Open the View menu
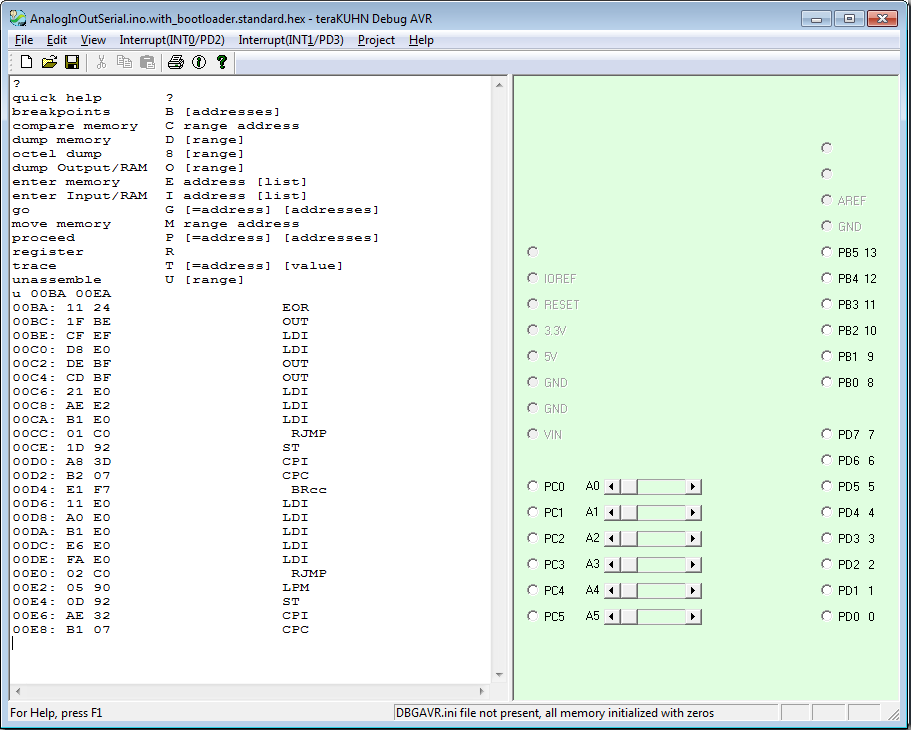Screen dimensions: 911x730 [x=93, y=40]
